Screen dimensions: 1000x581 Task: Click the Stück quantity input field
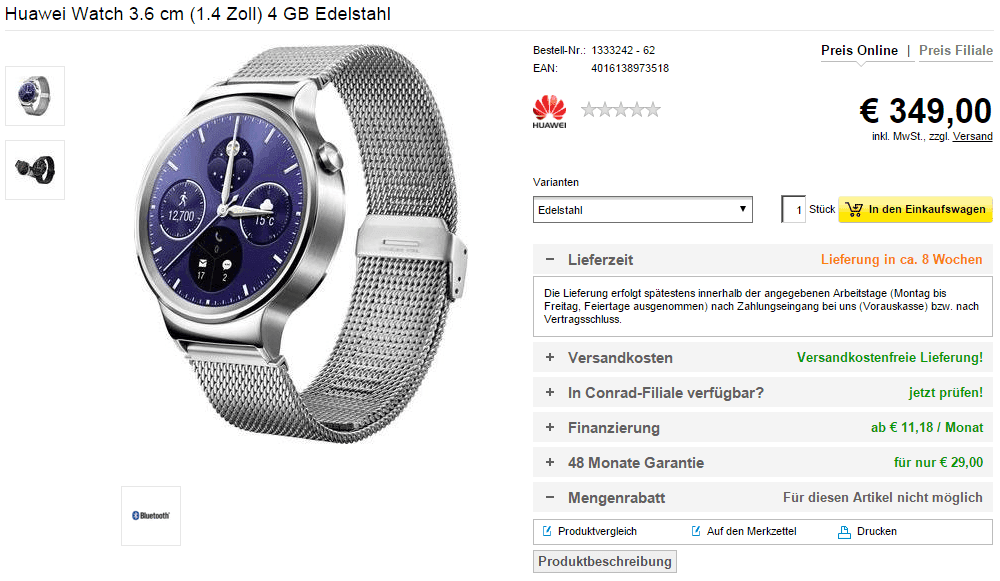[x=793, y=209]
